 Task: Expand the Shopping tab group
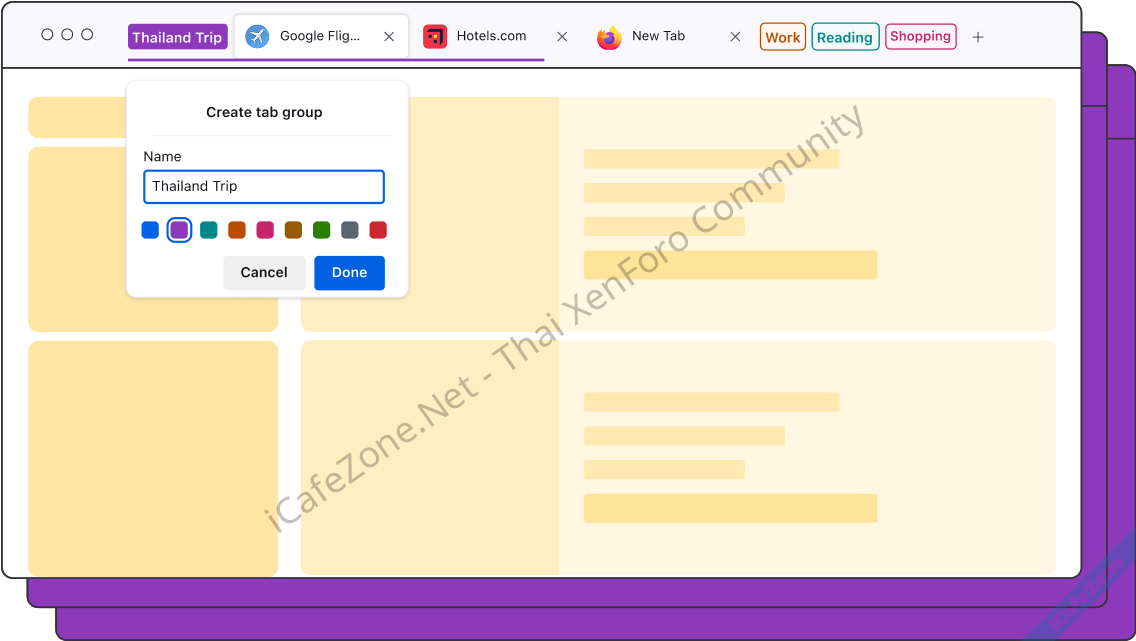click(x=920, y=36)
